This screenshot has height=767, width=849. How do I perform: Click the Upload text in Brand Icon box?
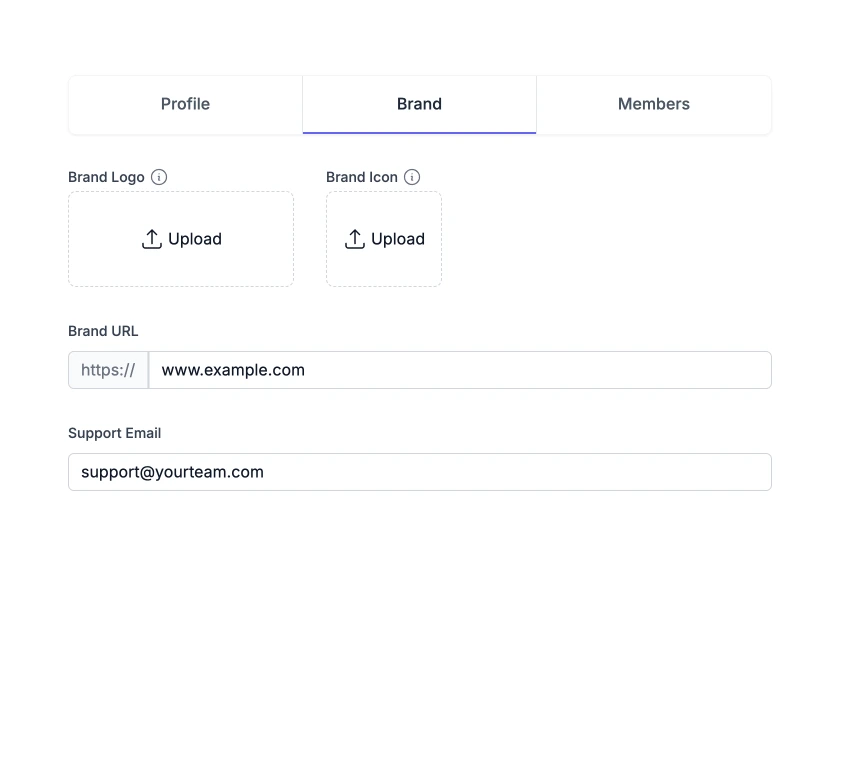[398, 239]
